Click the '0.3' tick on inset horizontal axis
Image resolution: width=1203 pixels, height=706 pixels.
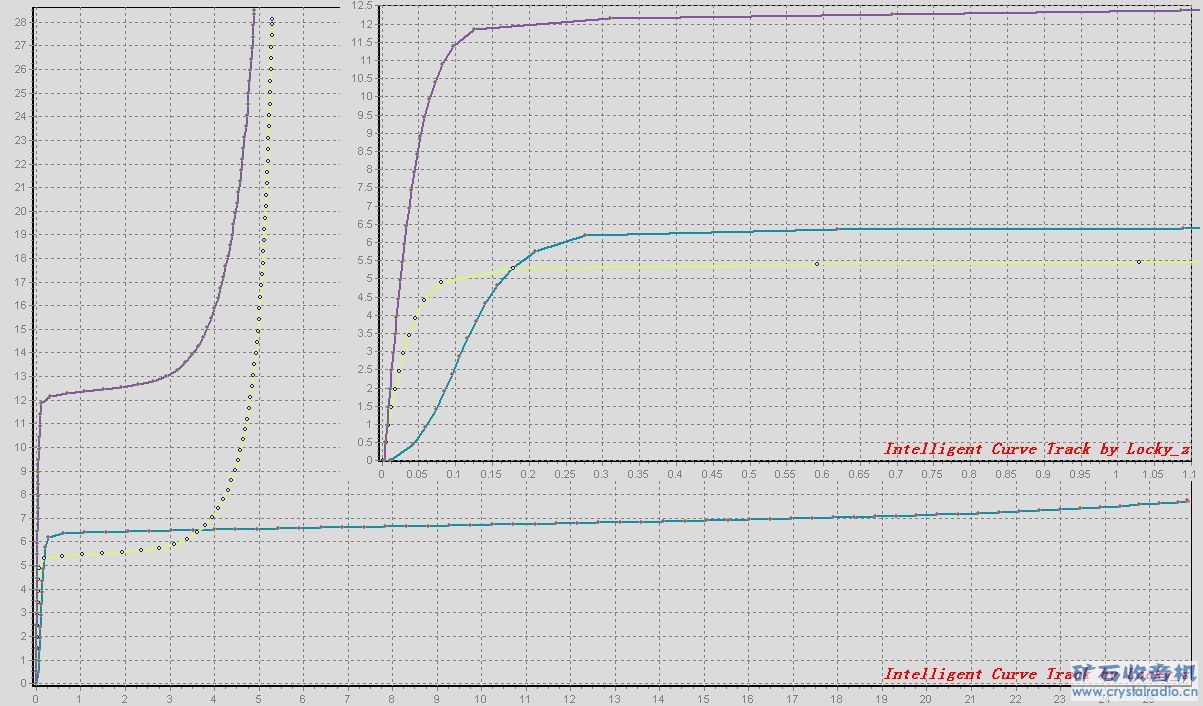(601, 473)
